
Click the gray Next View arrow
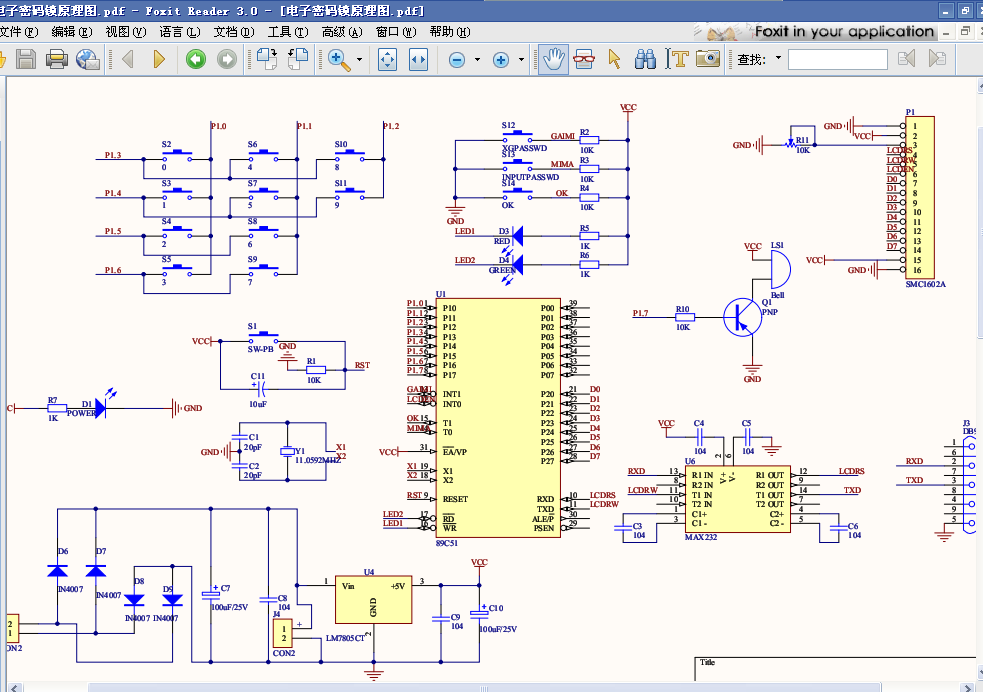pos(227,60)
